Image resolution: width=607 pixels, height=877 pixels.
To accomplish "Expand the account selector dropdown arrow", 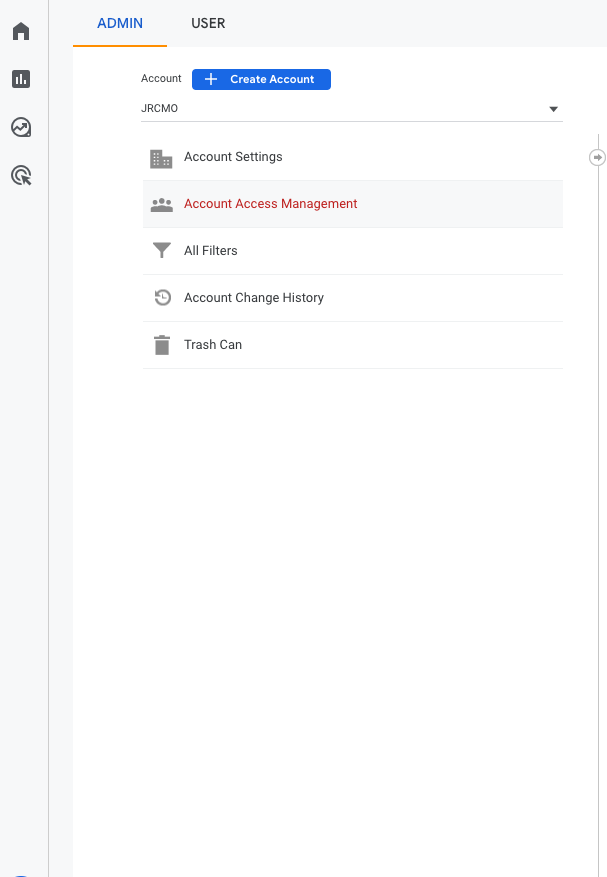I will tap(553, 109).
